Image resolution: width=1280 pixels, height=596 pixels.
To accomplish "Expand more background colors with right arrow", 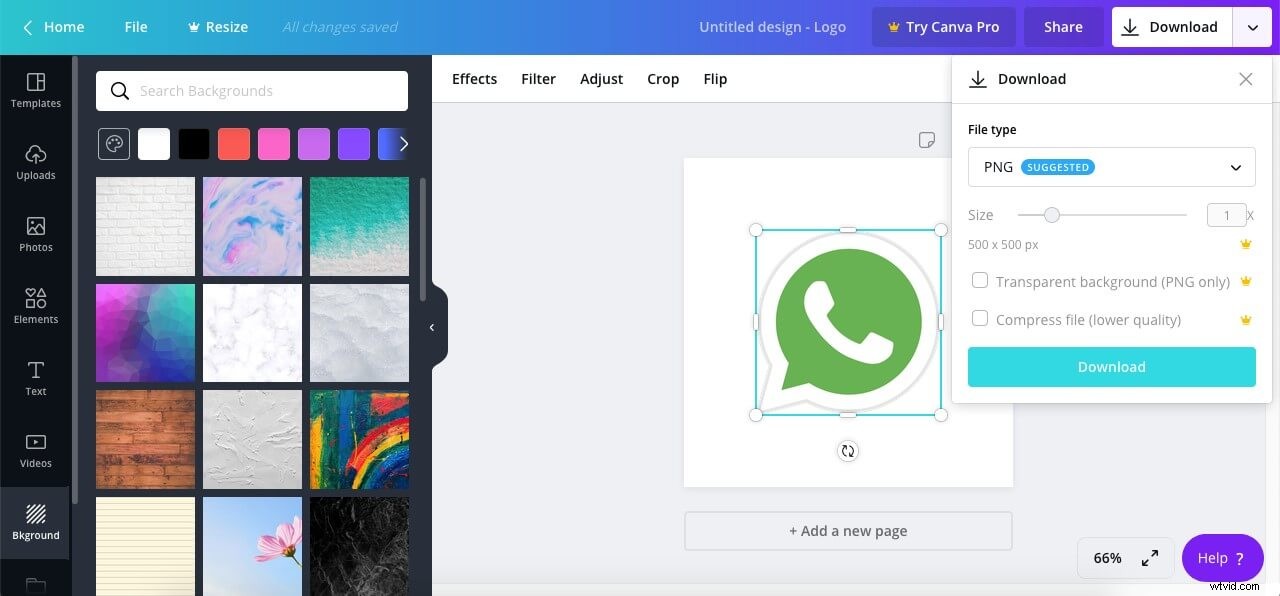I will click(x=404, y=143).
